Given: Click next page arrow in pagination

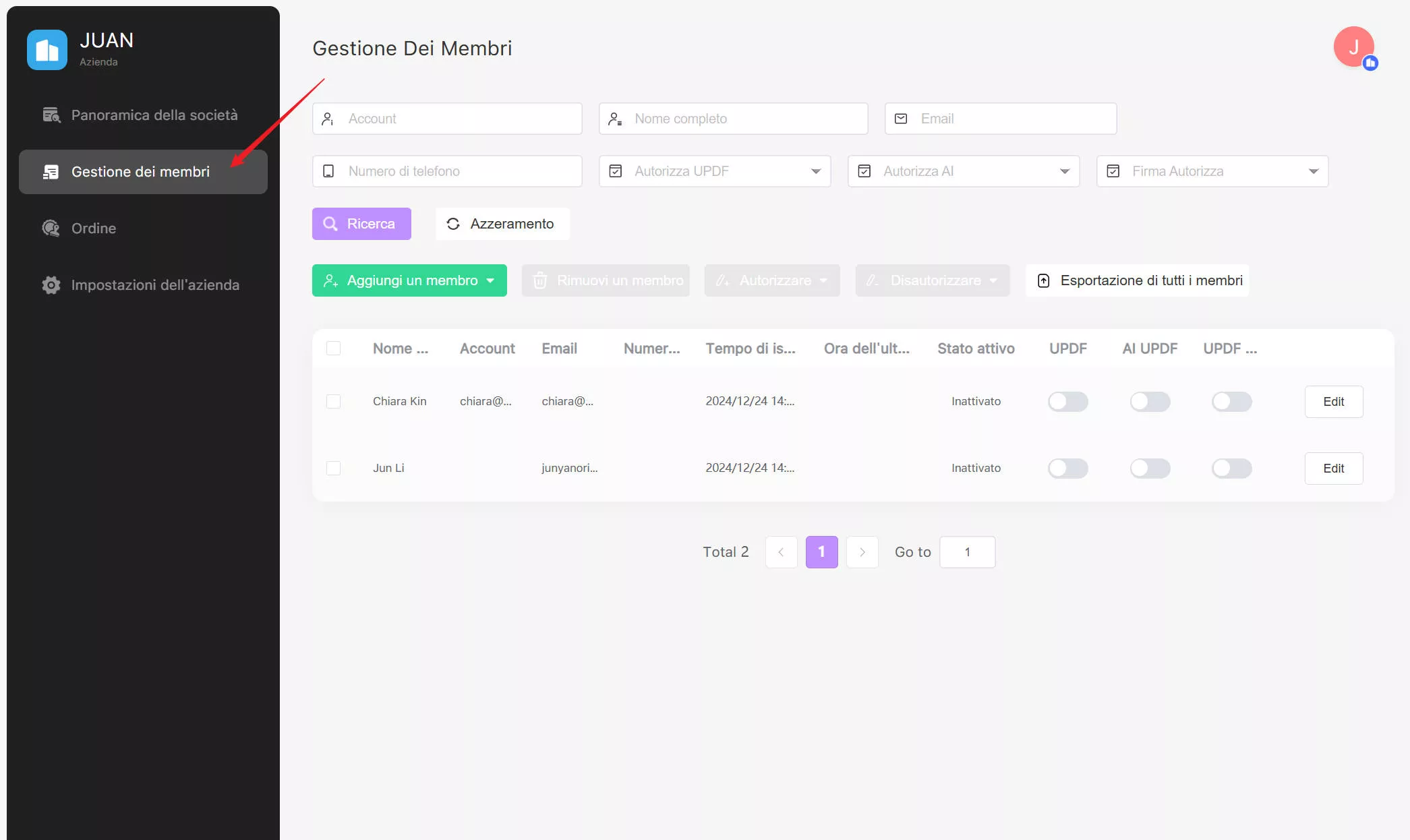Looking at the screenshot, I should (862, 552).
